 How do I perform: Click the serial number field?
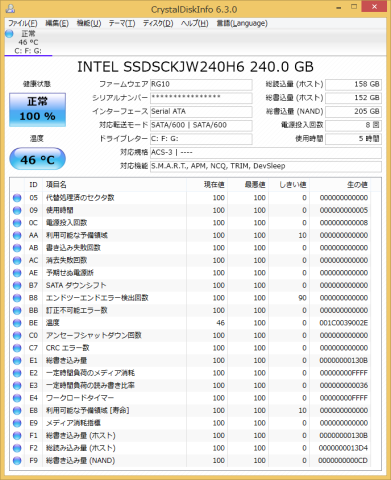(201, 98)
